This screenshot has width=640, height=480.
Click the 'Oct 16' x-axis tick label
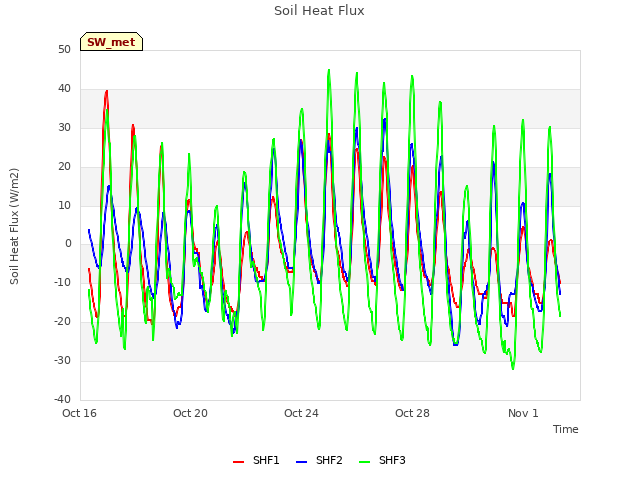coord(79,413)
